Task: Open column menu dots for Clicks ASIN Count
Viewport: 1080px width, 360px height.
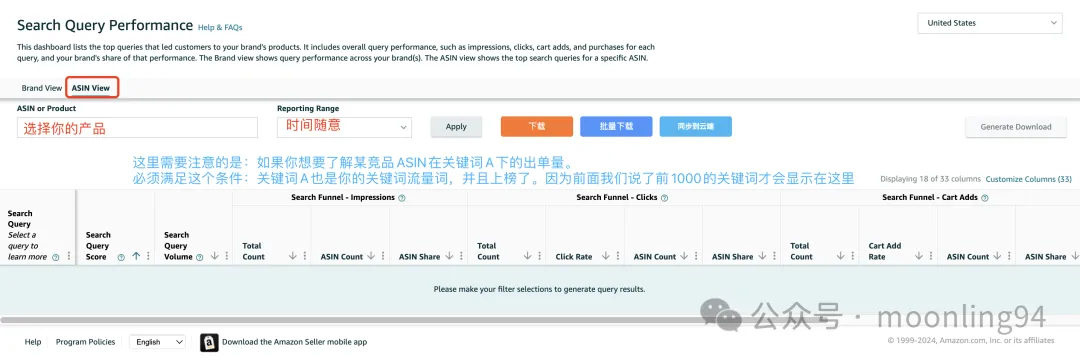Action: point(695,256)
